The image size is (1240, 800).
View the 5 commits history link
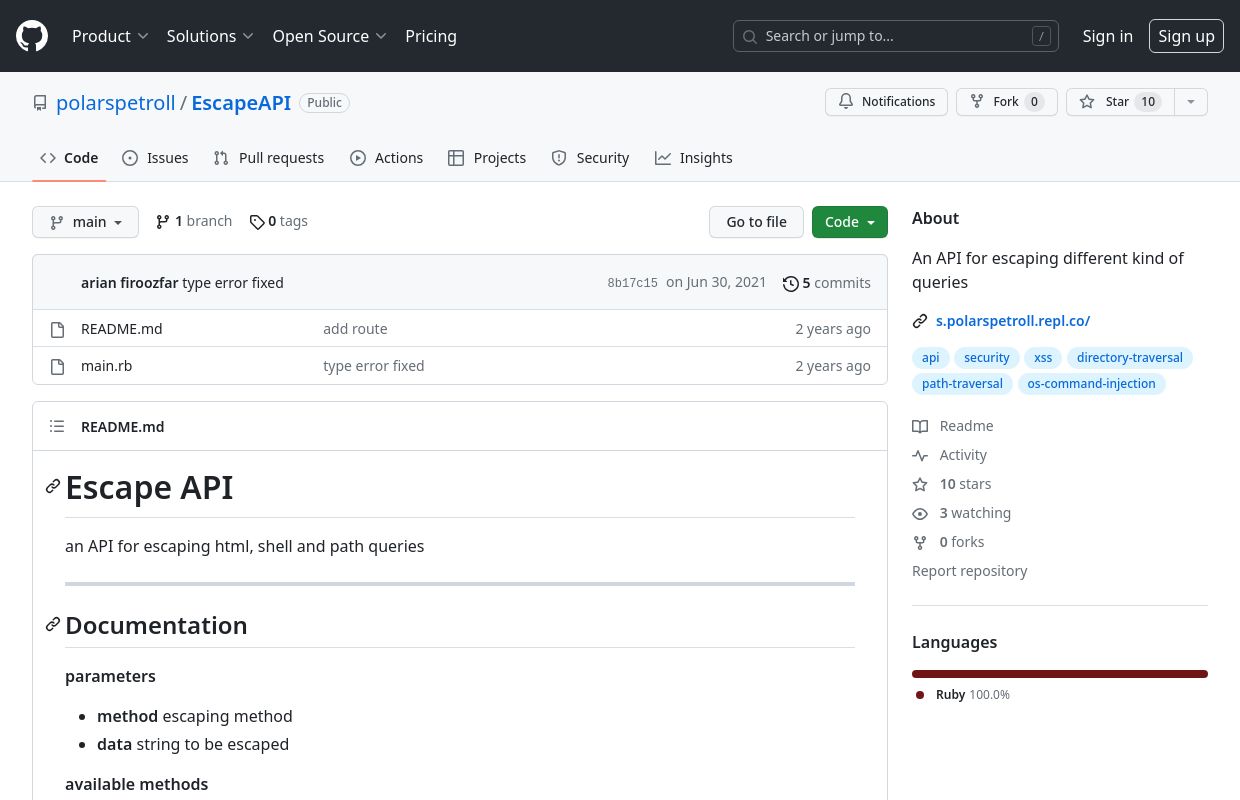[x=827, y=283]
